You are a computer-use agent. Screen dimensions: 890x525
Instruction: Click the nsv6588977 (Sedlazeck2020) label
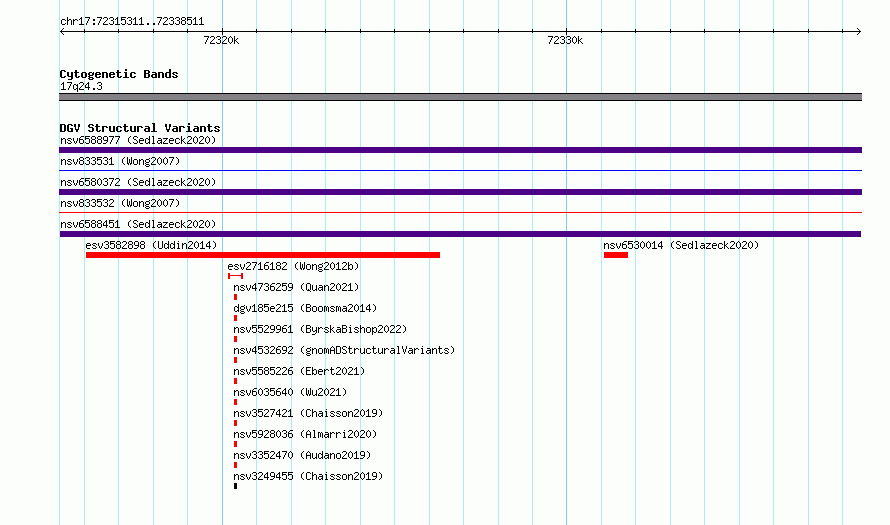click(x=138, y=140)
